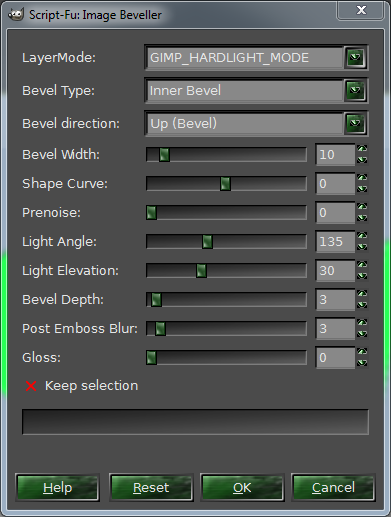Decrease Shape Curve with down arrow

coord(362,189)
